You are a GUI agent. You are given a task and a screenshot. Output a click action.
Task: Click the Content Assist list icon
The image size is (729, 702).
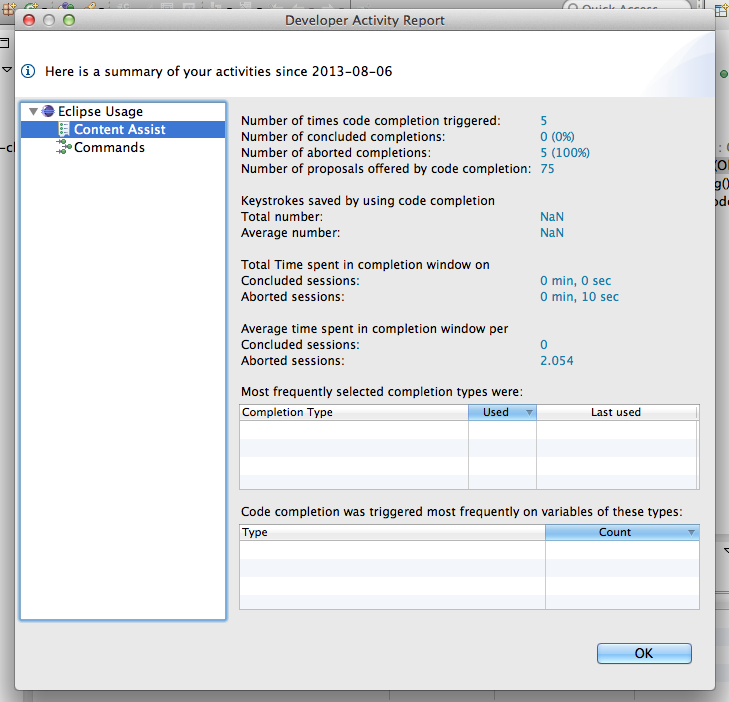[x=64, y=129]
